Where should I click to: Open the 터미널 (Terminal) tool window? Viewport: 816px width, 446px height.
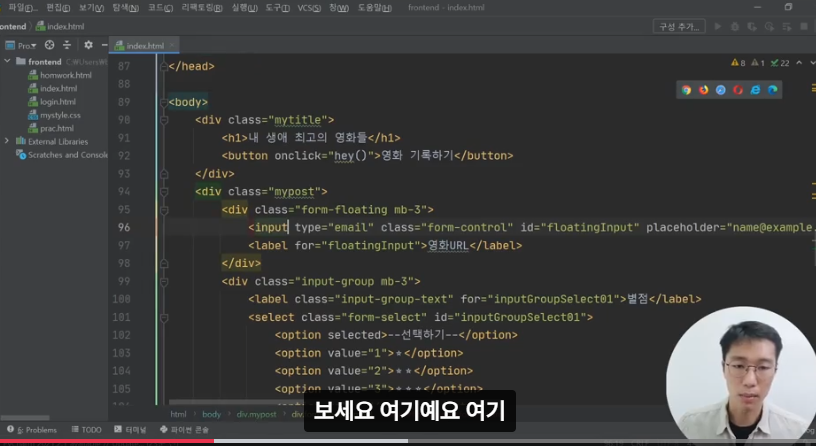tap(130, 430)
